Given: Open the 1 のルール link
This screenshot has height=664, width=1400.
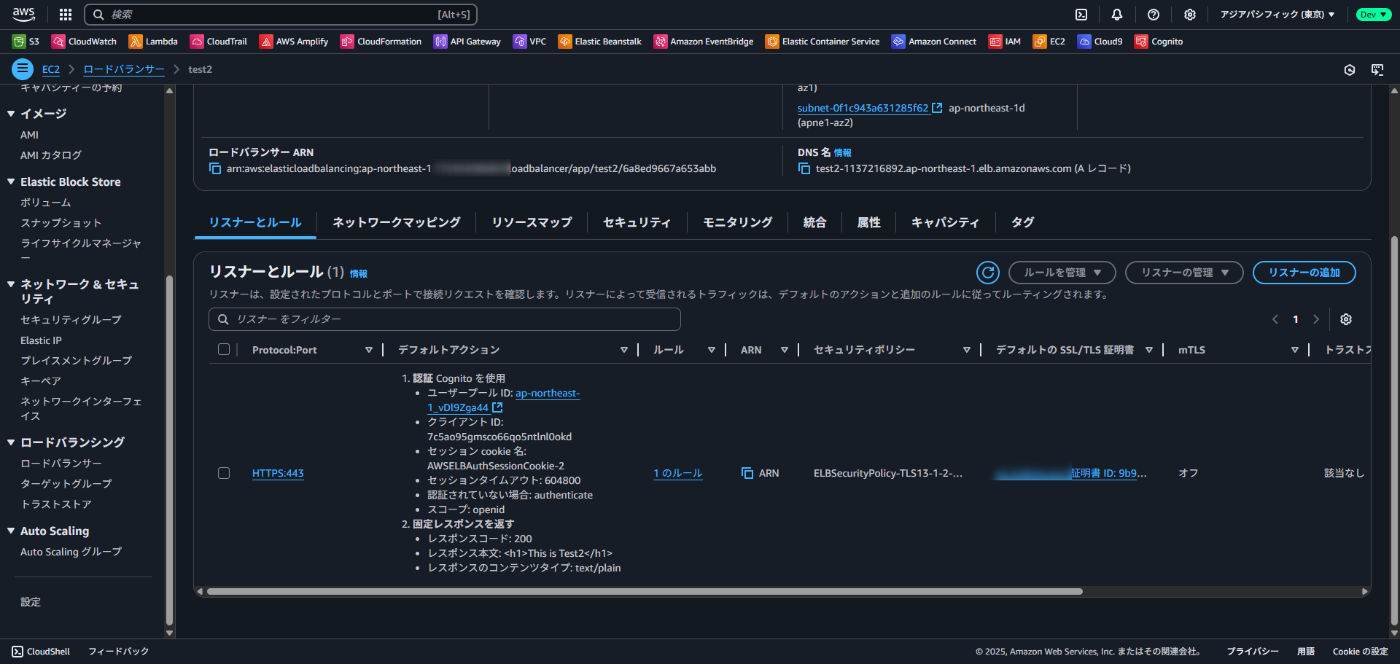Looking at the screenshot, I should click(678, 473).
